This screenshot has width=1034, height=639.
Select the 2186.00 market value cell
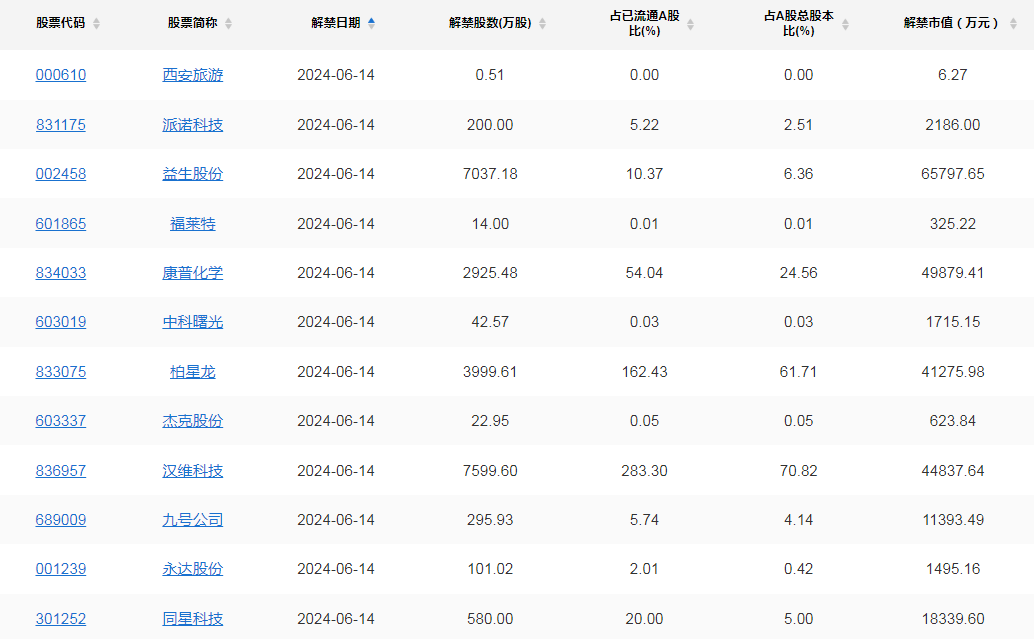(953, 125)
